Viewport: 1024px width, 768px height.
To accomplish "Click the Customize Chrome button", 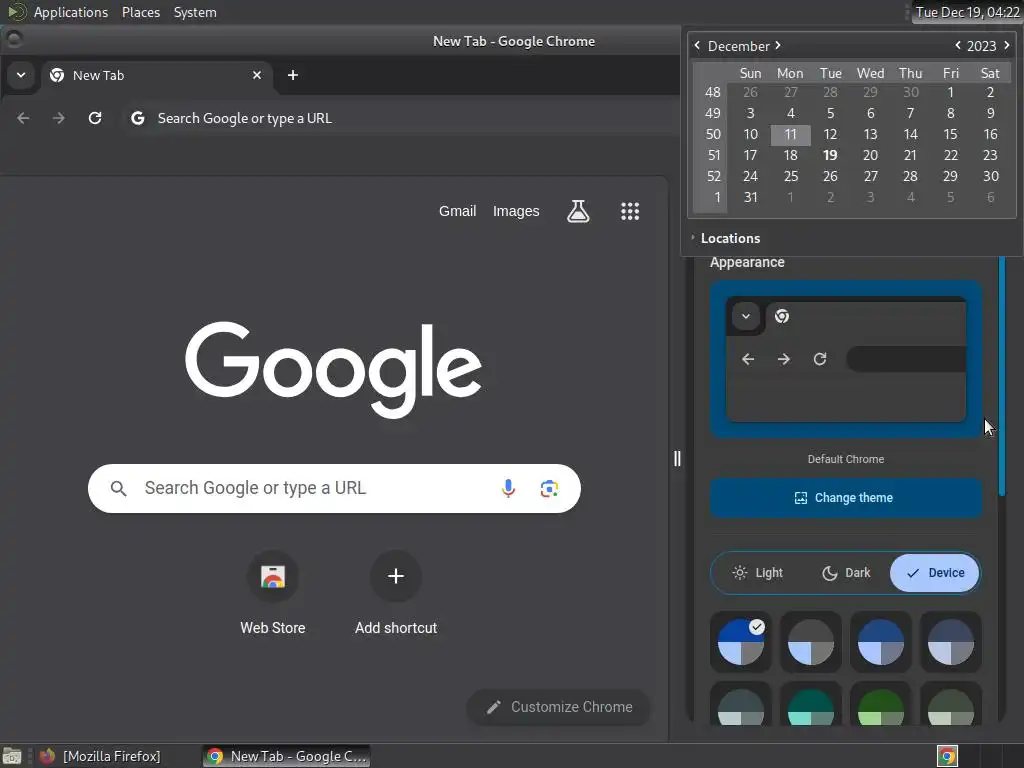I will (x=559, y=707).
